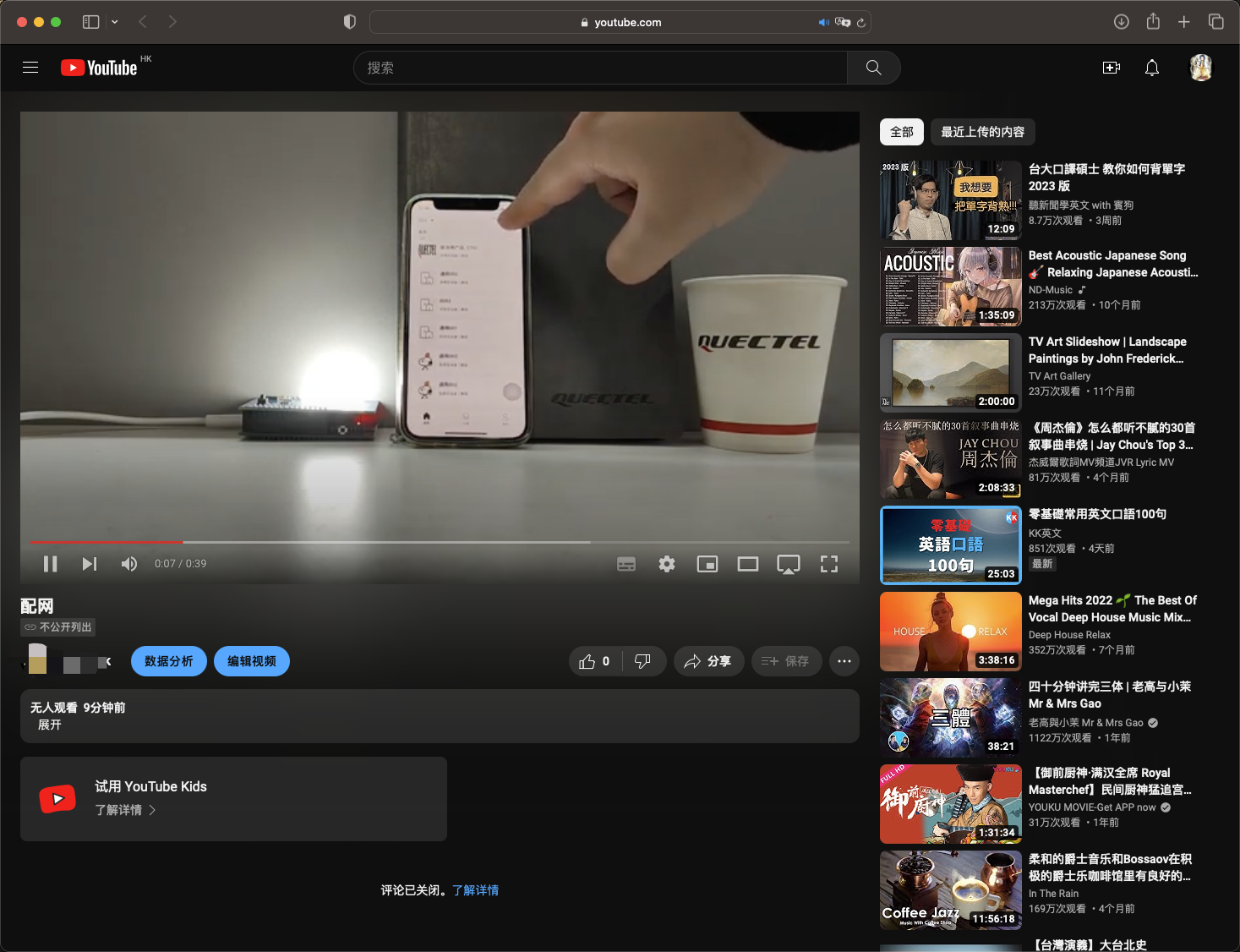Open 御前厨神 Royal Masterchef thumbnail

click(951, 804)
